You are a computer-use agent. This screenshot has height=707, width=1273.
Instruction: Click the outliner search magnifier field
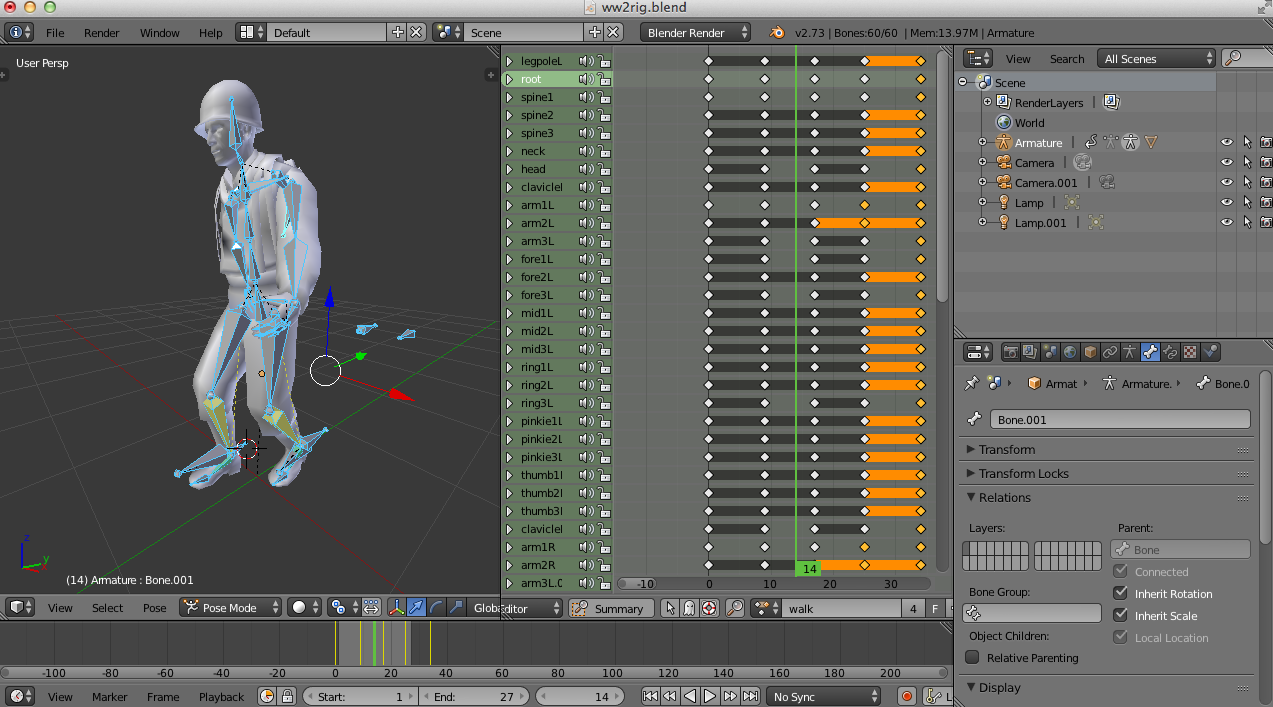1246,59
